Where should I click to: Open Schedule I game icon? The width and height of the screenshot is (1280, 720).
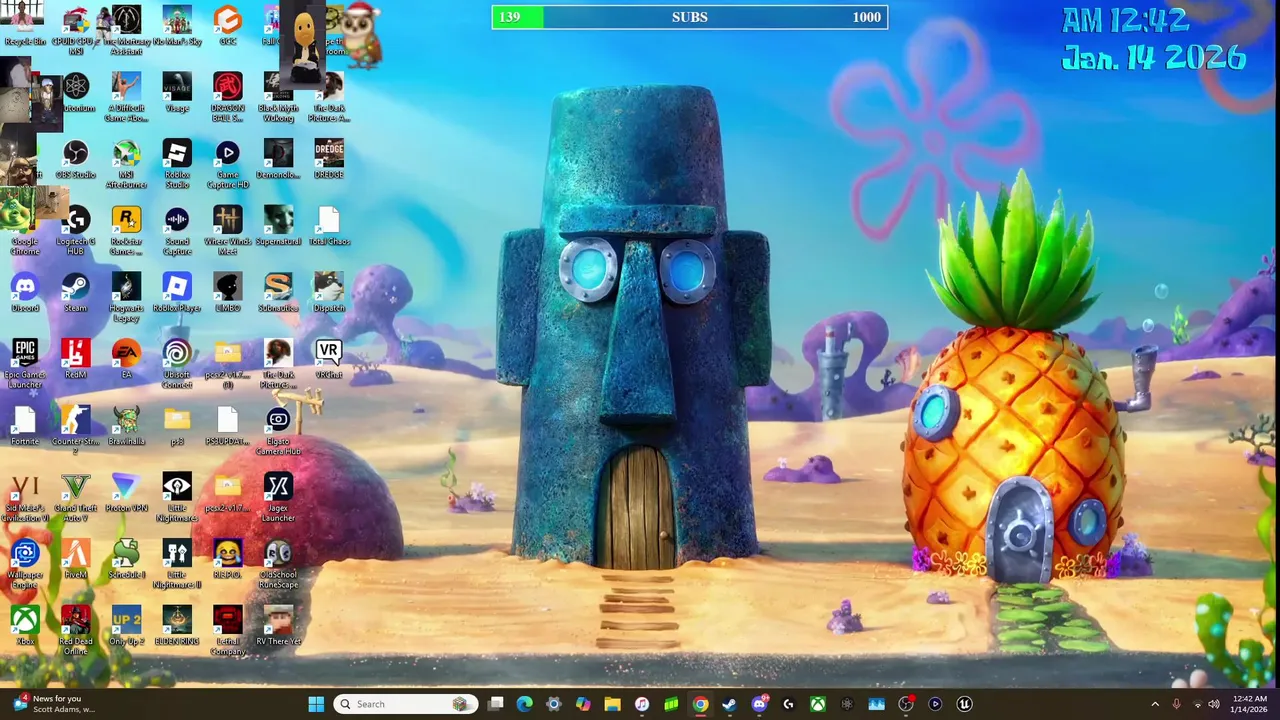coord(126,558)
